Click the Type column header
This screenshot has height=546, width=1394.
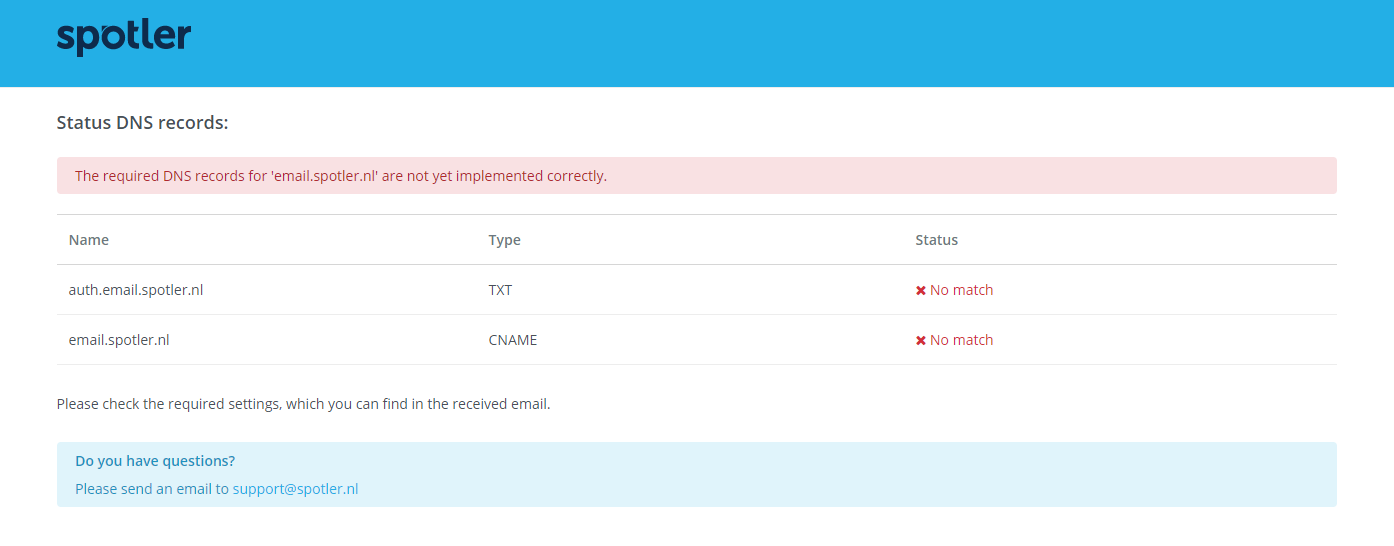(505, 240)
